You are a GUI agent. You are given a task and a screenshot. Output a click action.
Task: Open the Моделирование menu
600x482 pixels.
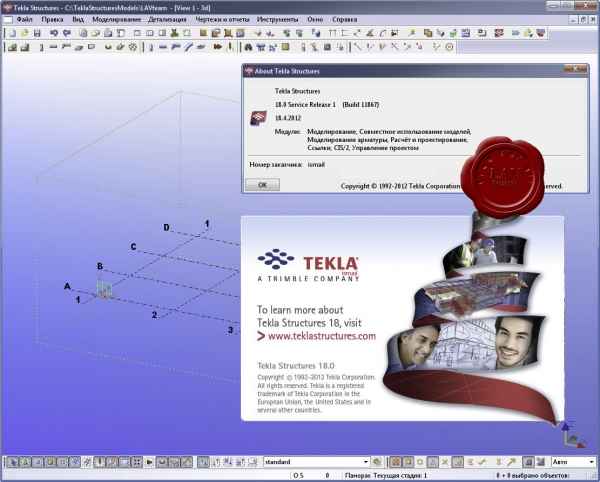point(117,19)
